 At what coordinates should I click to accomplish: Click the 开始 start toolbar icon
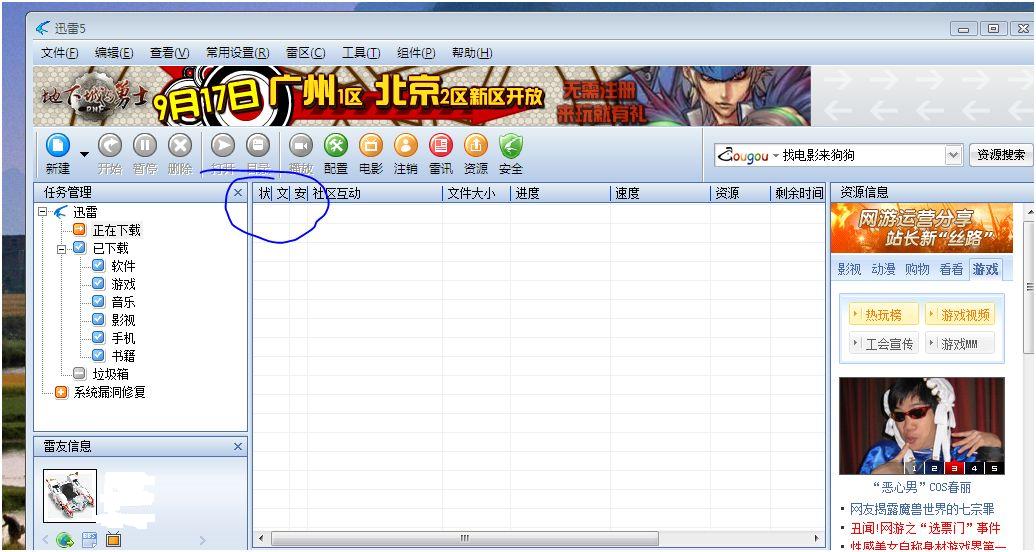point(110,146)
